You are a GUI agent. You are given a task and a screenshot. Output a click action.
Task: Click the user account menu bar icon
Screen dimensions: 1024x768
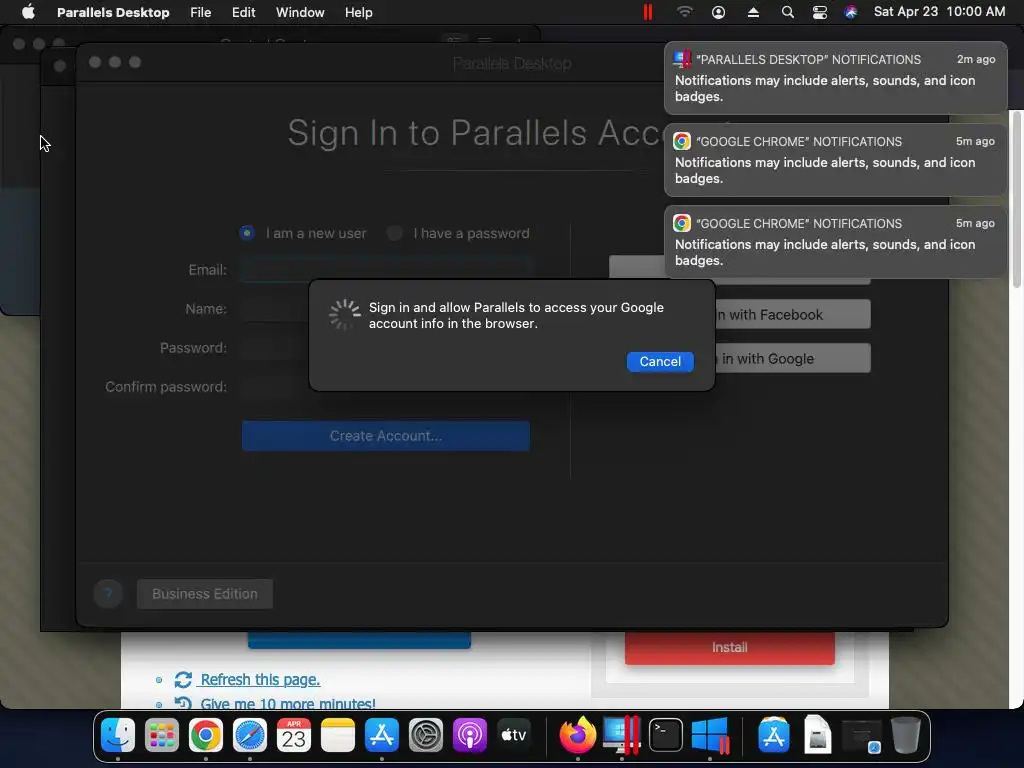718,12
